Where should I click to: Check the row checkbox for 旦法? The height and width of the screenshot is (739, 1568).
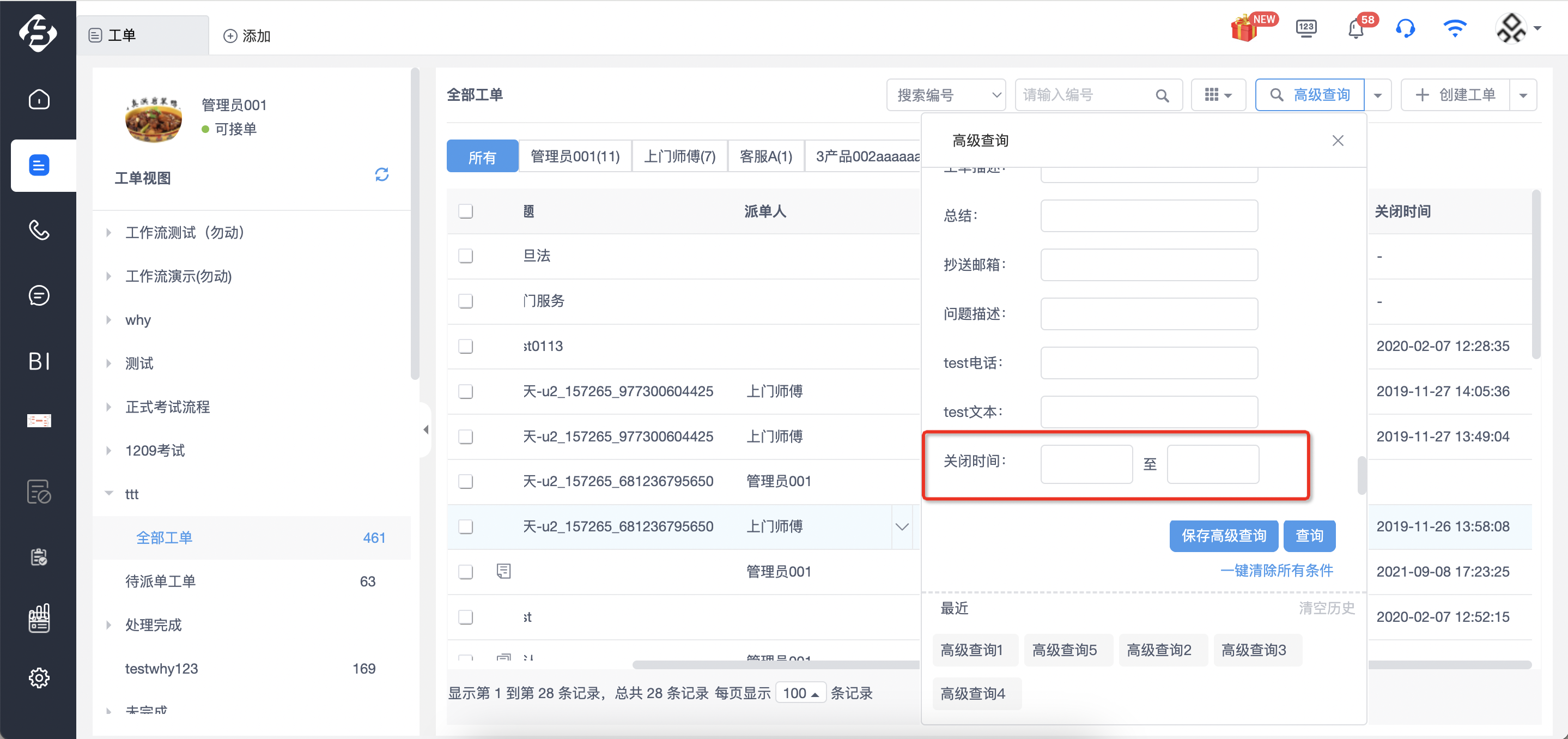(466, 256)
